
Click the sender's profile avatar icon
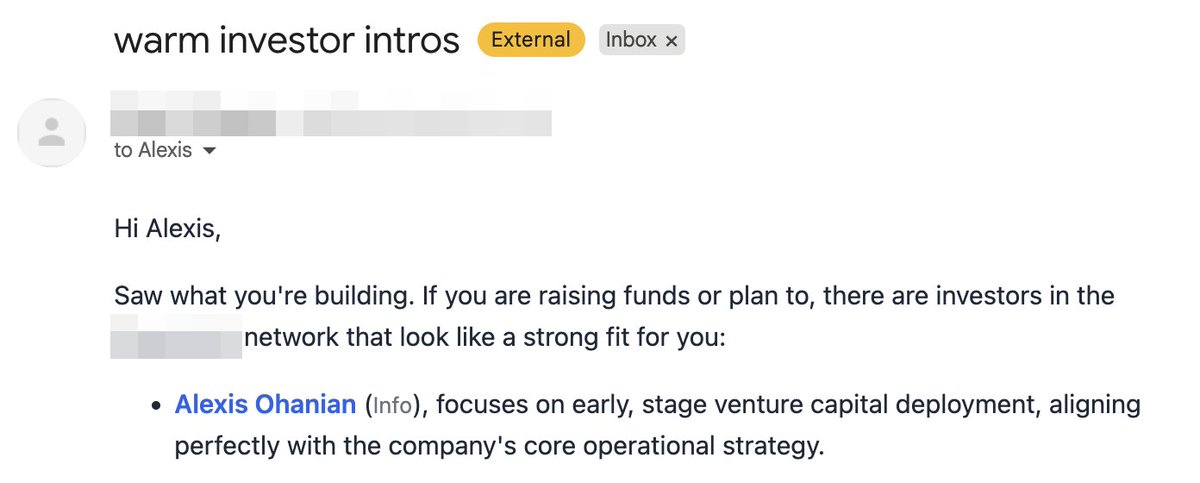pos(52,132)
